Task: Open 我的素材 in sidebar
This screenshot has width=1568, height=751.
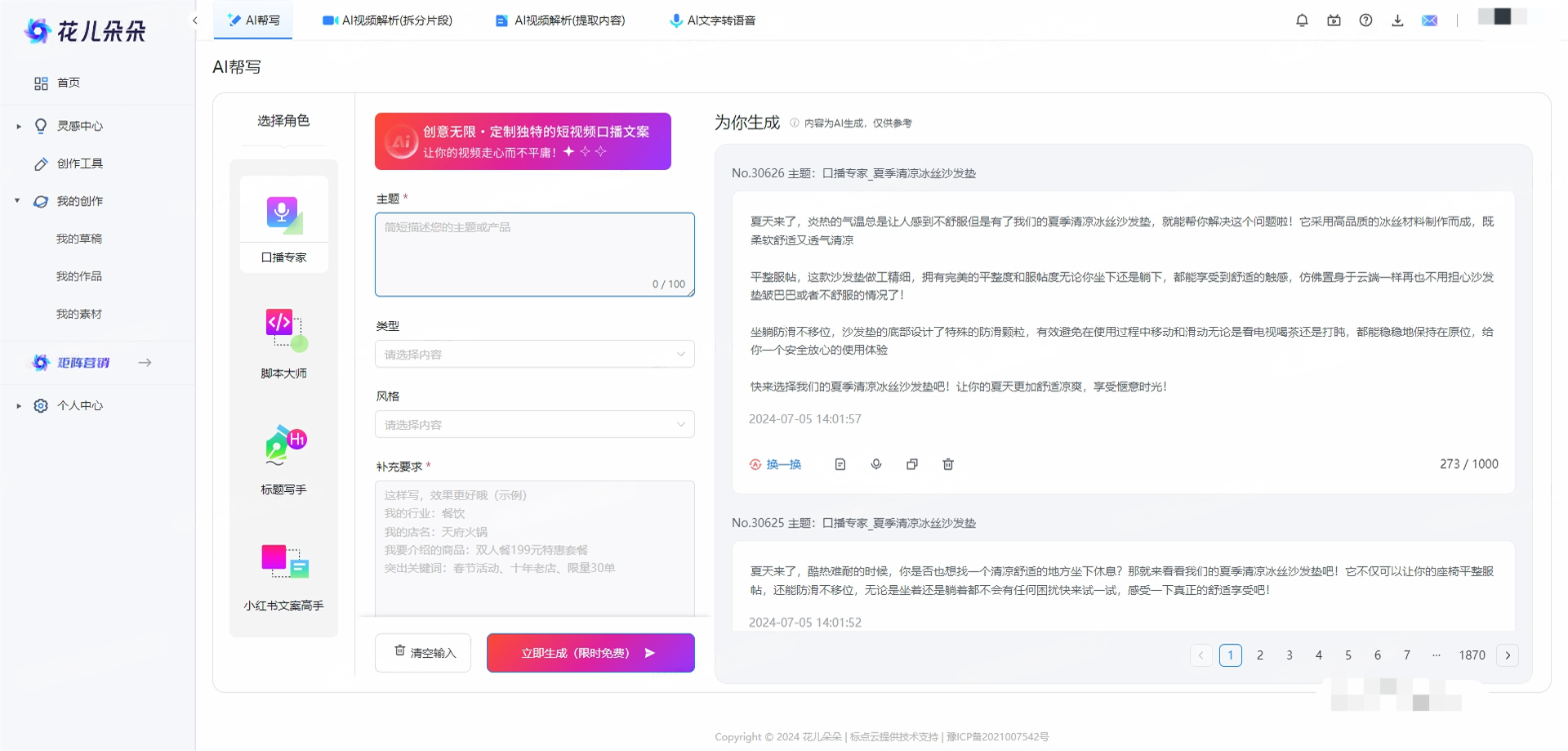Action: pos(79,314)
